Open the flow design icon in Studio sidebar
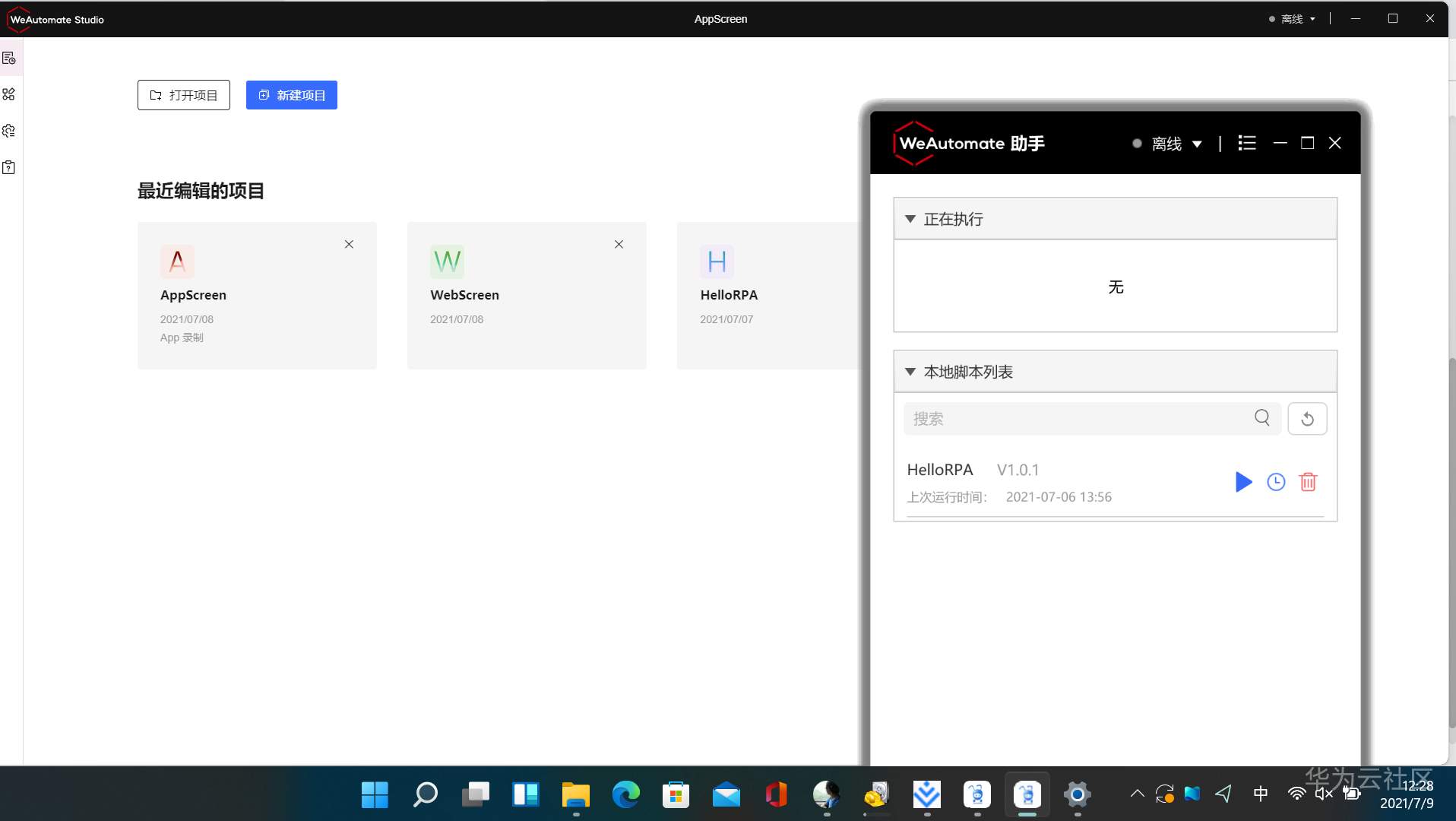The height and width of the screenshot is (821, 1456). [x=9, y=94]
